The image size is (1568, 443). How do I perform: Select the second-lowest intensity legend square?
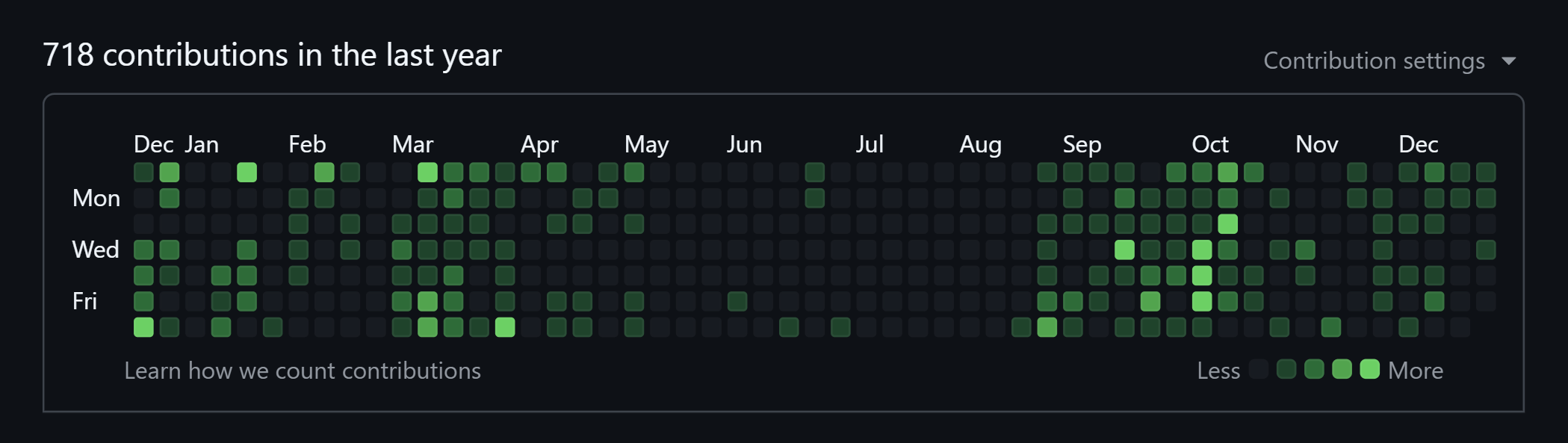pos(1286,370)
